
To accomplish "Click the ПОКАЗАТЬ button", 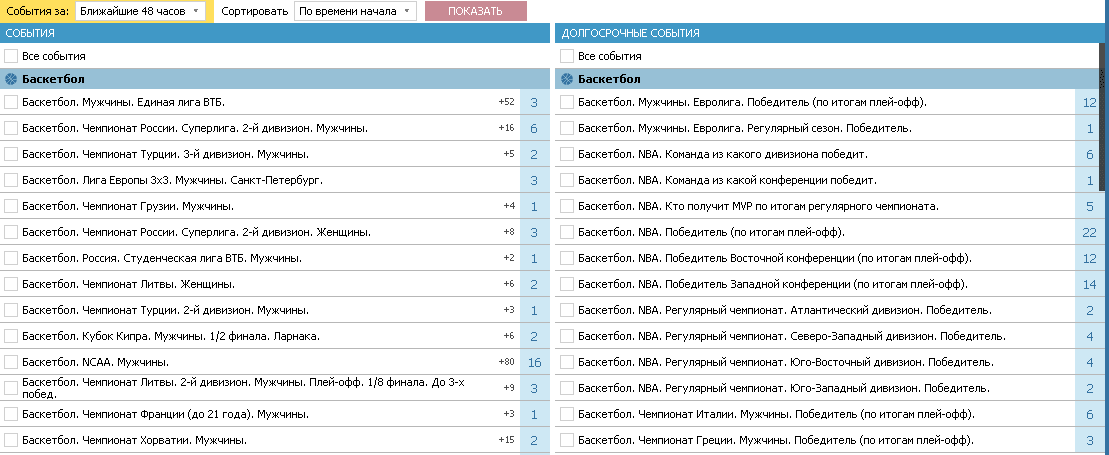I will [475, 11].
